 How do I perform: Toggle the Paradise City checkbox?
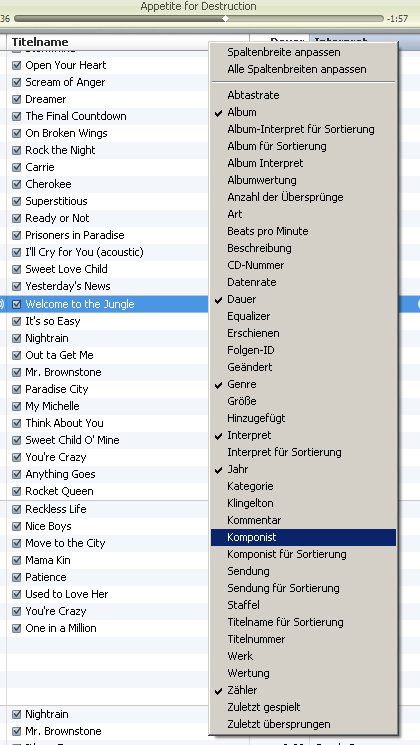(x=17, y=389)
